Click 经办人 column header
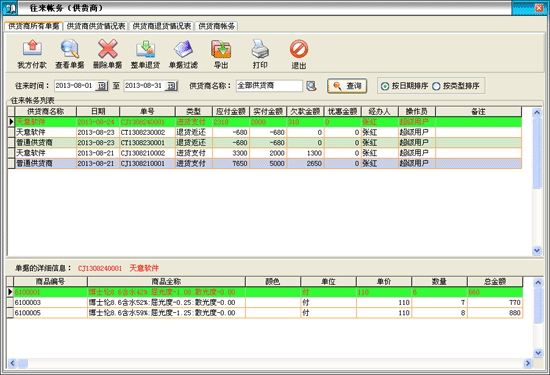Screen dimensions: 550x375 coord(380,112)
